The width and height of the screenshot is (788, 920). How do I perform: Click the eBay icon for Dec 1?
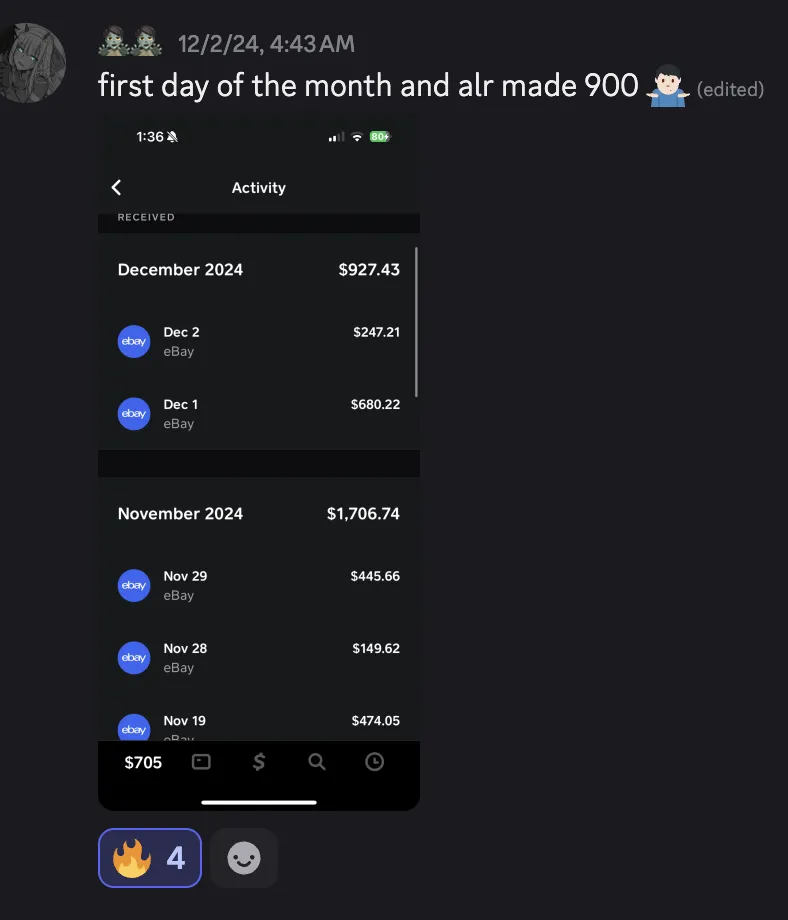pyautogui.click(x=134, y=413)
